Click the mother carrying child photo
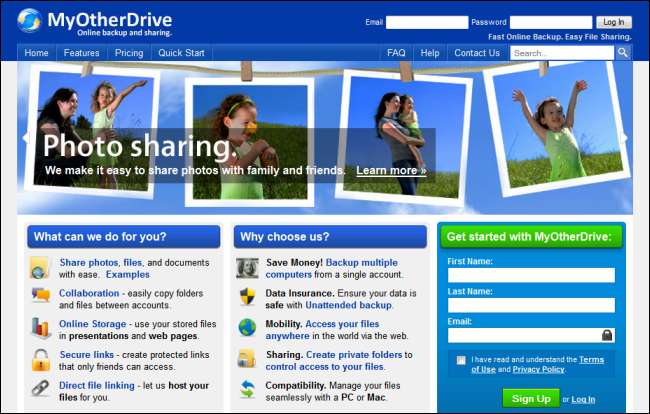The image size is (650, 414). [x=405, y=138]
